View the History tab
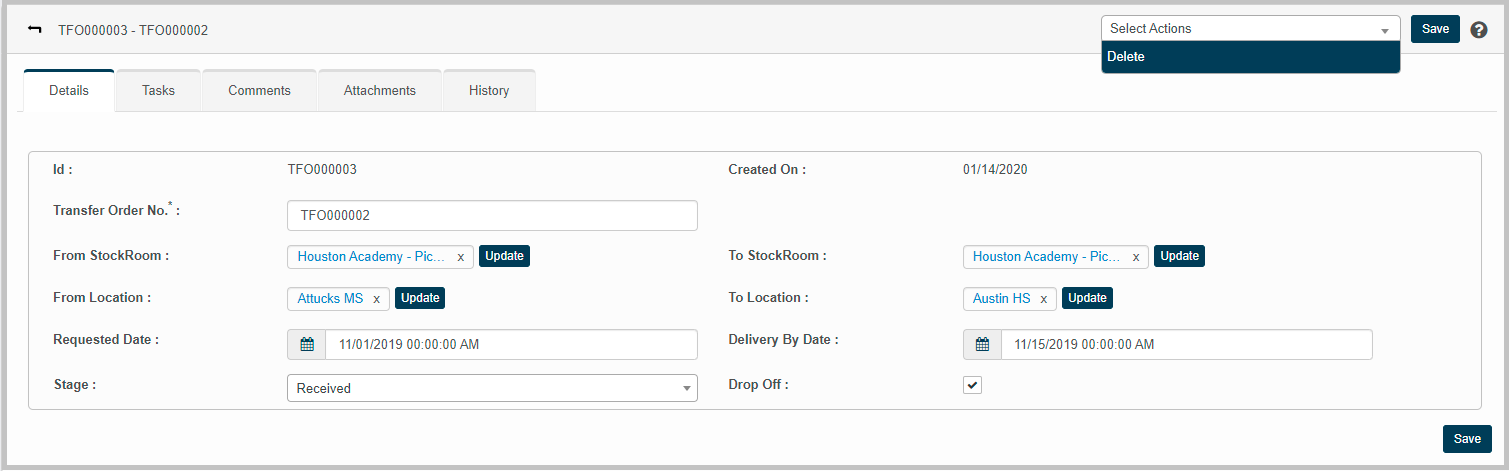1509x471 pixels. pyautogui.click(x=489, y=91)
